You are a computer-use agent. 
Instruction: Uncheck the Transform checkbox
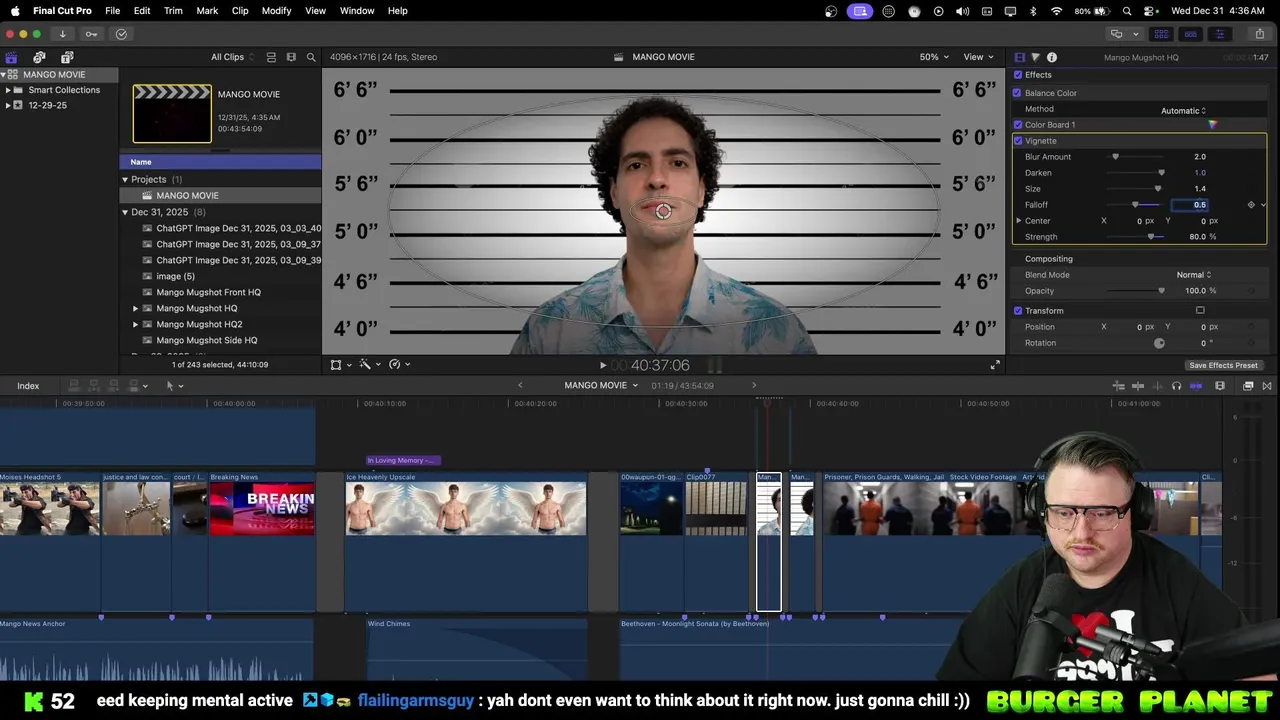(1018, 311)
